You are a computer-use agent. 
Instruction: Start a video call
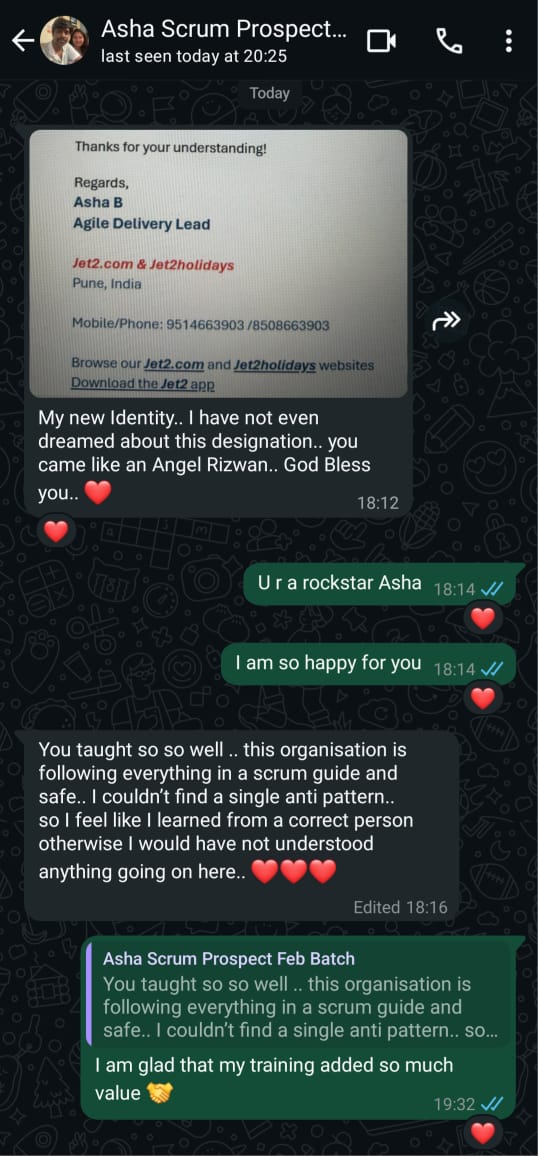(x=382, y=41)
